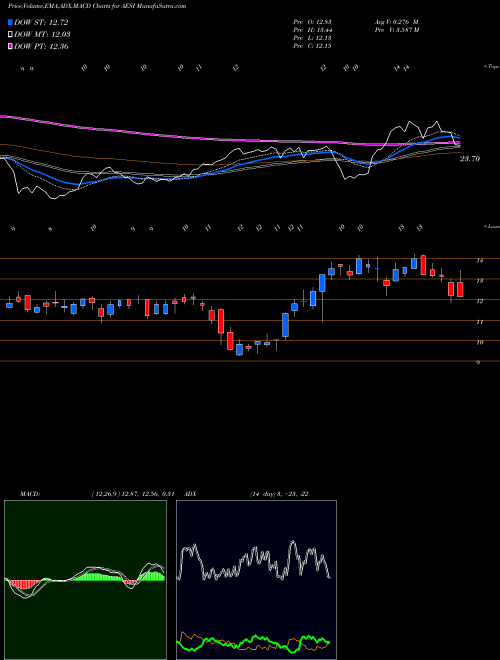This screenshot has height=660, width=500.
Task: Click the magenta DOW PT legend swatch
Action: (x=10, y=46)
